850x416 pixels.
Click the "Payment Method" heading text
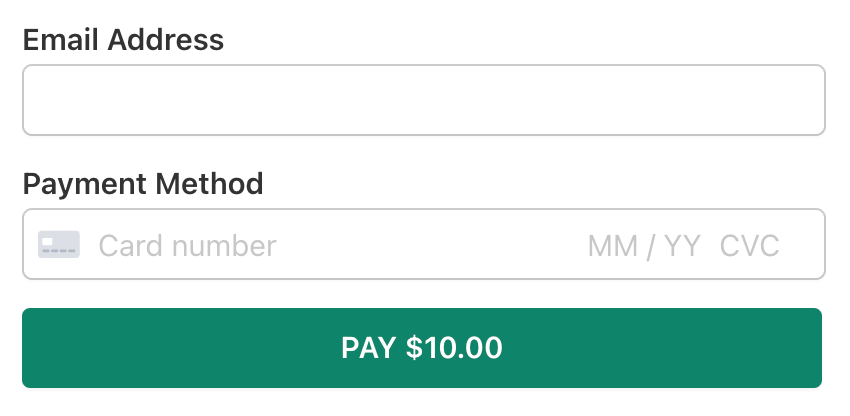pyautogui.click(x=143, y=184)
